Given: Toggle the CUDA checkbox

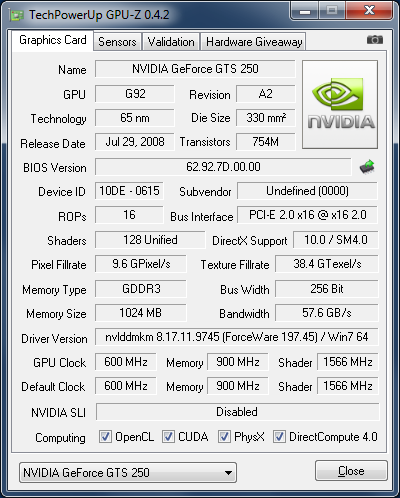Looking at the screenshot, I should pyautogui.click(x=168, y=437).
